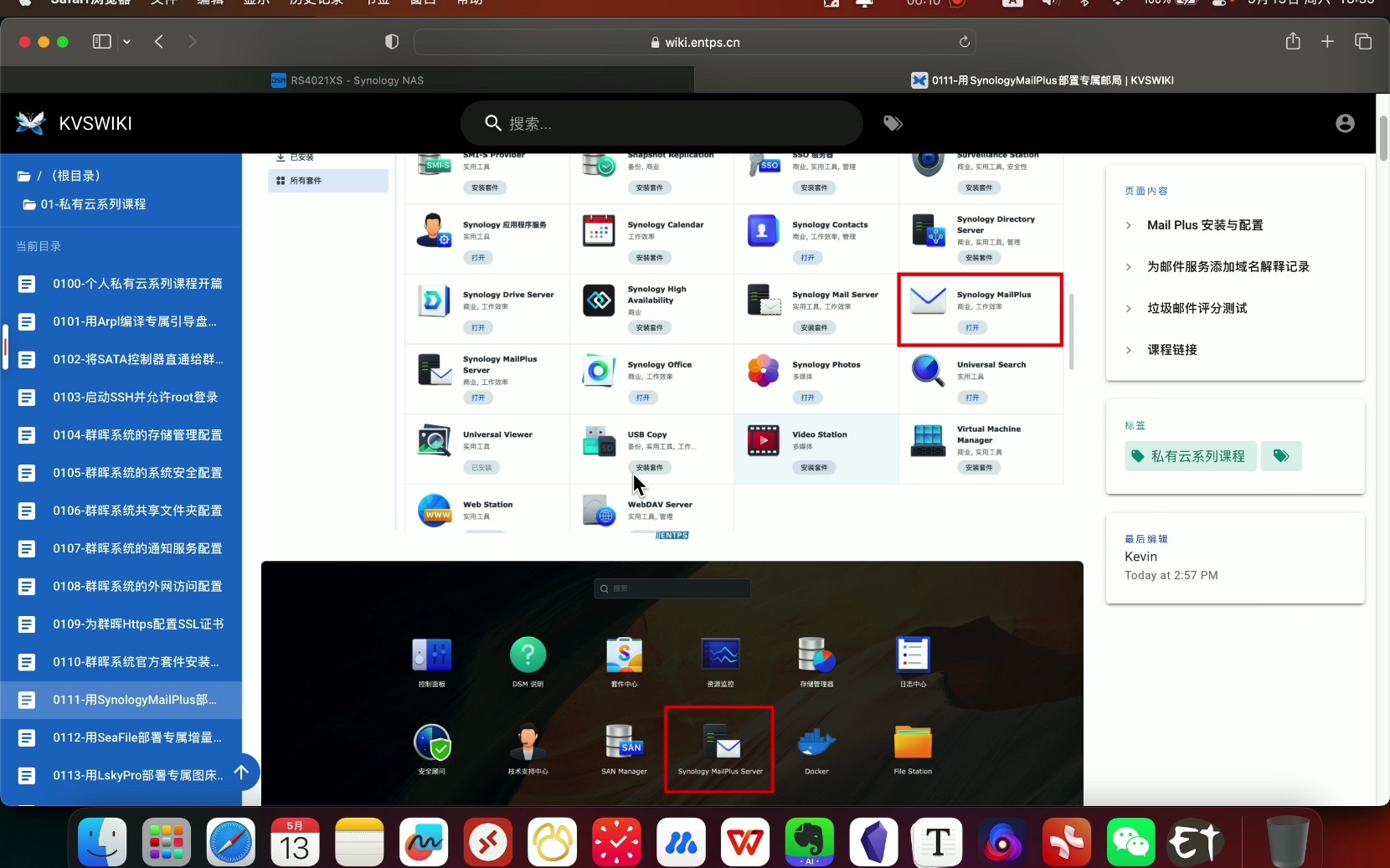Open 0104-群晖系统的存储管理配置 page
1390x868 pixels.
(x=121, y=435)
